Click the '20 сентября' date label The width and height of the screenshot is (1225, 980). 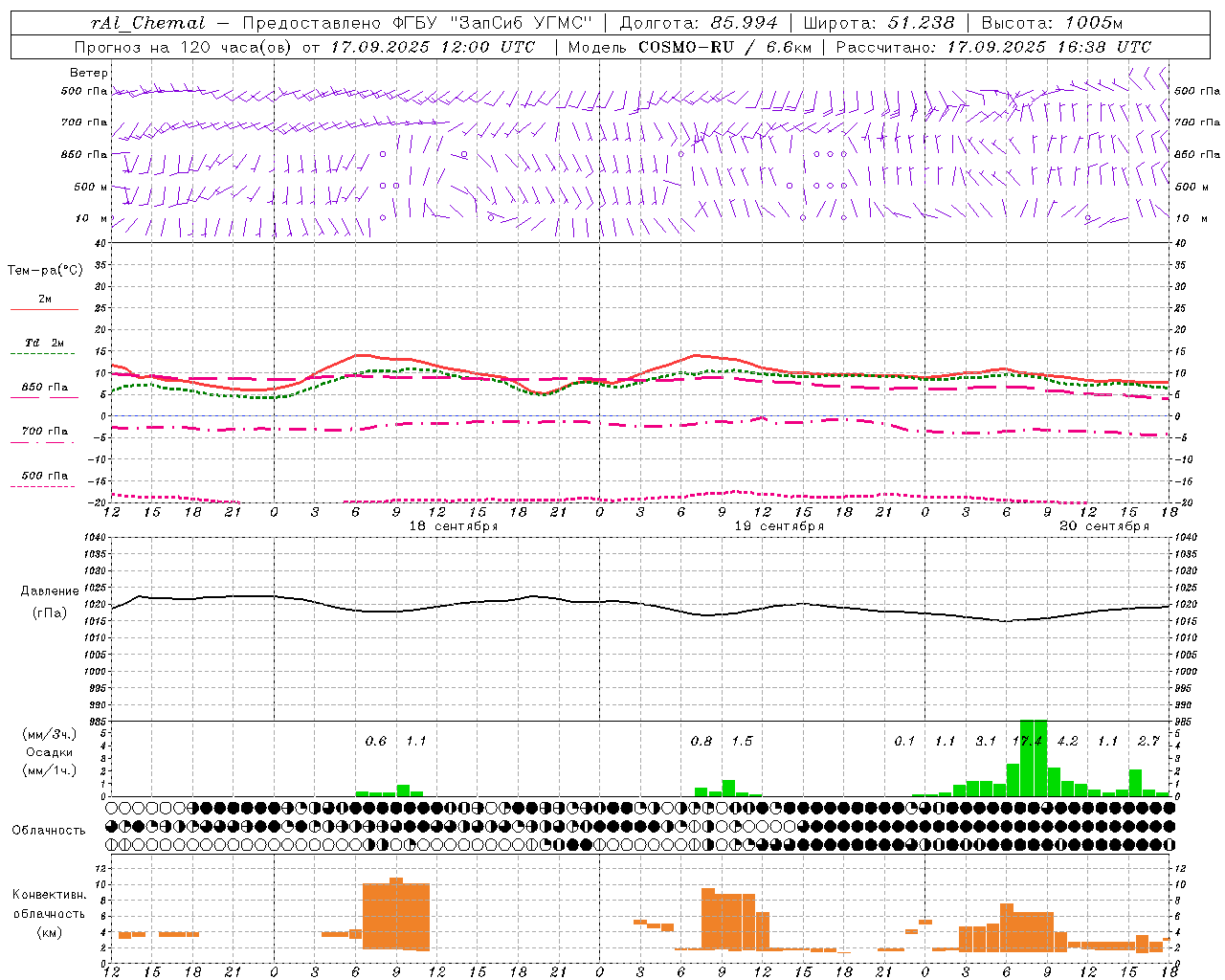click(x=1104, y=526)
